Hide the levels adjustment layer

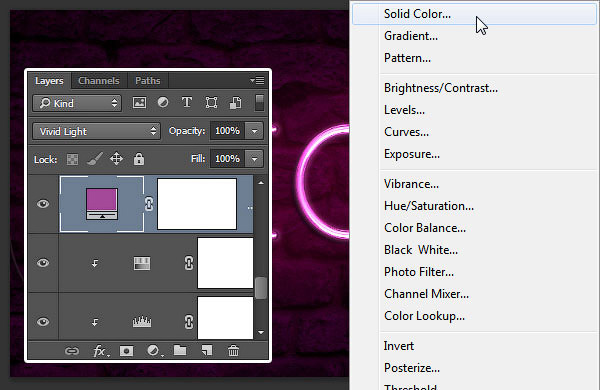pyautogui.click(x=43, y=321)
